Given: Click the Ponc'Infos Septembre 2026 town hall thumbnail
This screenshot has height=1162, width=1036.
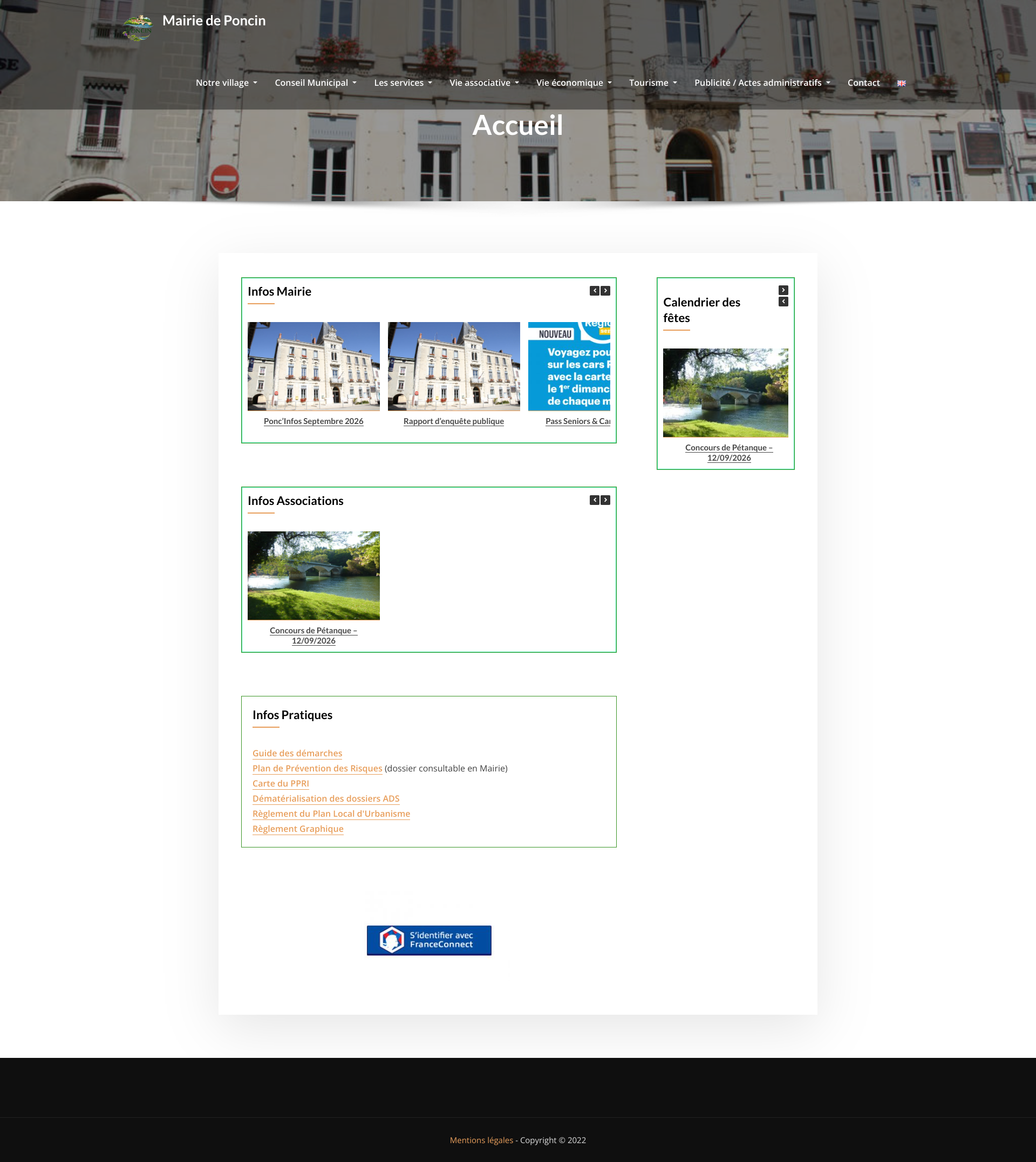Looking at the screenshot, I should (313, 366).
